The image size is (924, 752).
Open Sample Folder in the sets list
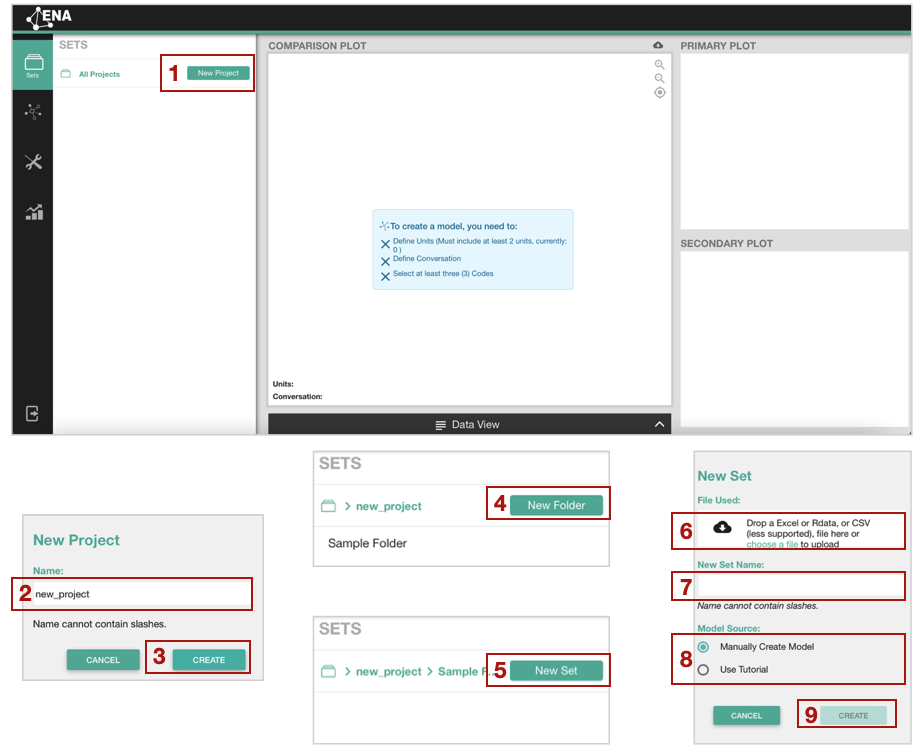(367, 544)
